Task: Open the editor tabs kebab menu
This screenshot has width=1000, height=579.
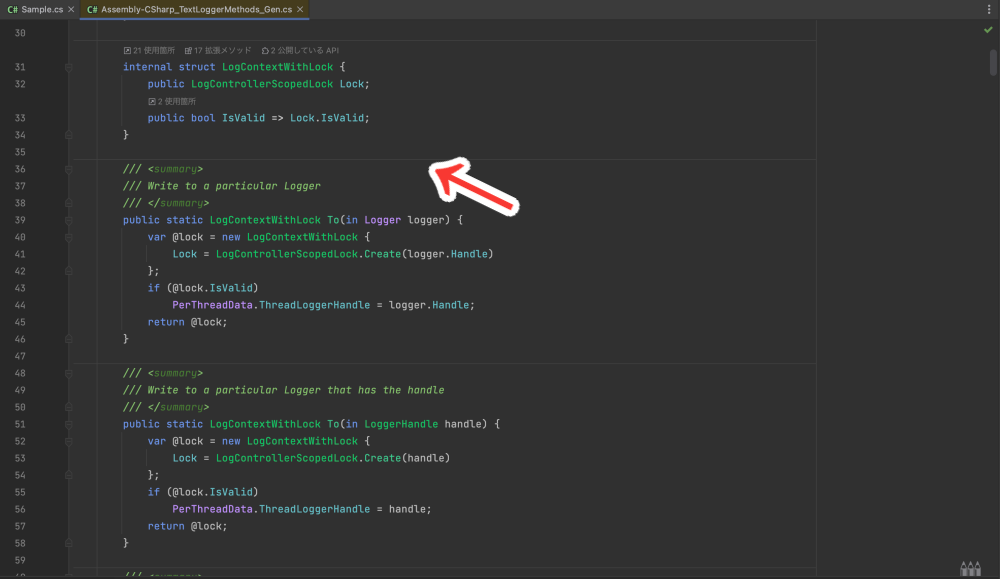Action: click(x=989, y=10)
